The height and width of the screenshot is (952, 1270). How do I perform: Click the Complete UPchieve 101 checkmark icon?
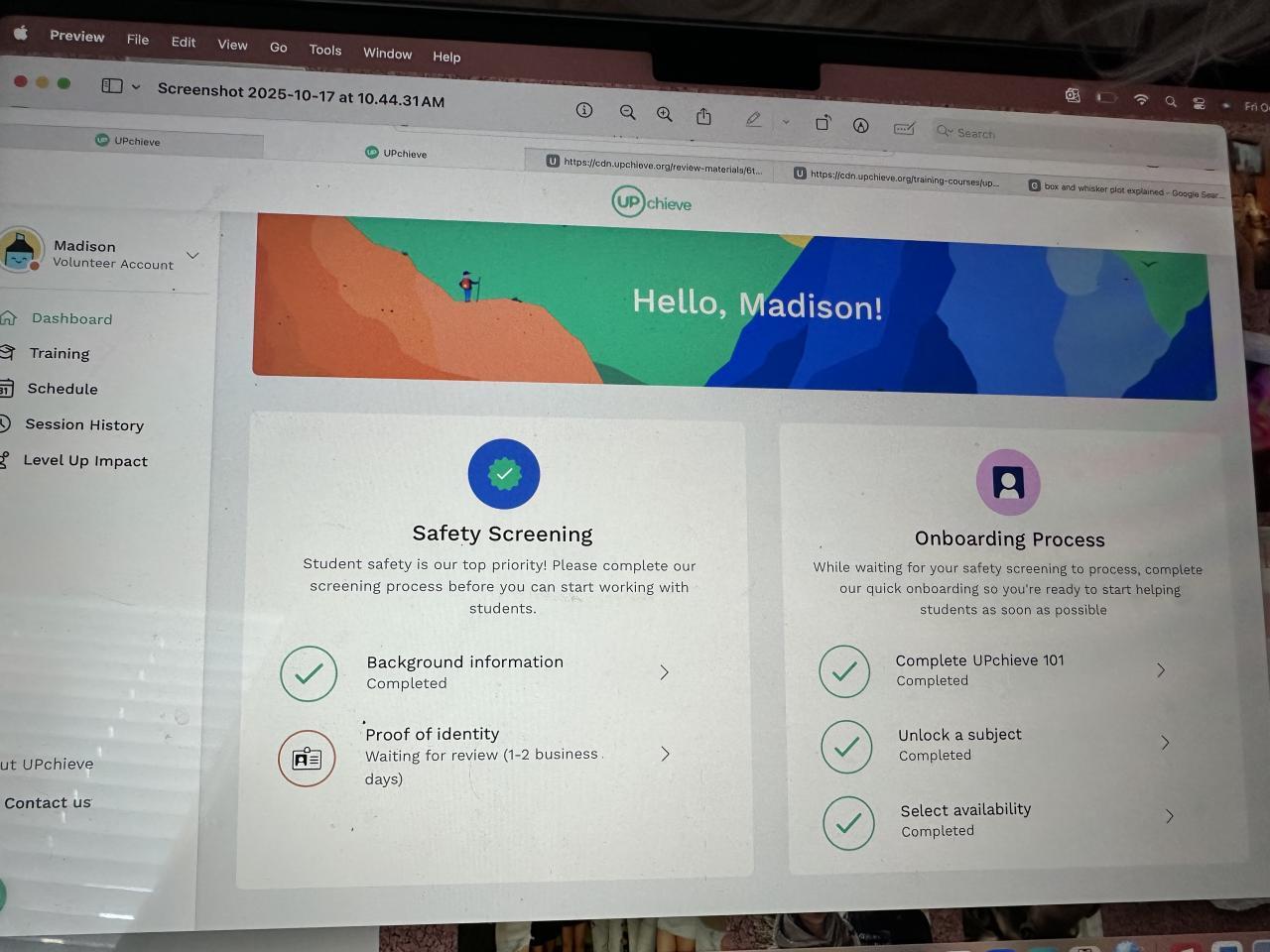(844, 671)
